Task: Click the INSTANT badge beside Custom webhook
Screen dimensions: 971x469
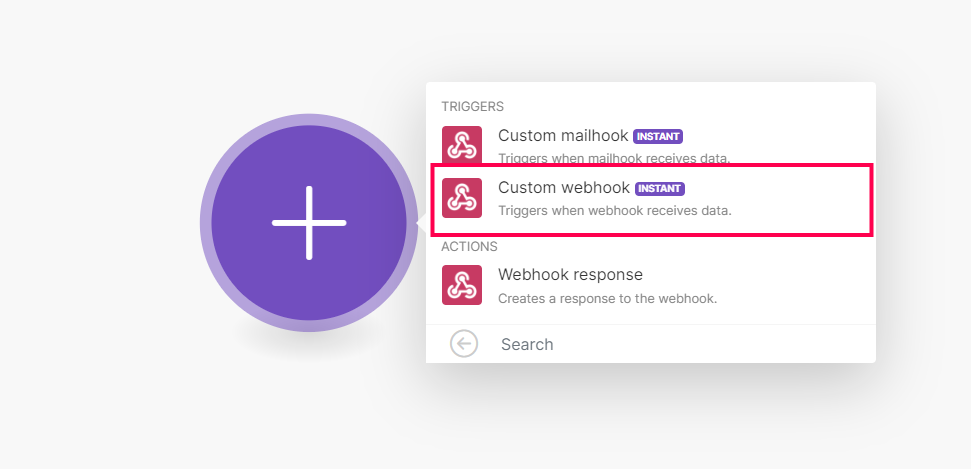Action: pos(660,188)
